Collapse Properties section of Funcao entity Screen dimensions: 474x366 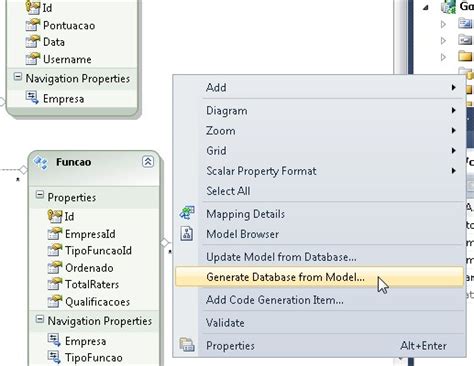40,195
